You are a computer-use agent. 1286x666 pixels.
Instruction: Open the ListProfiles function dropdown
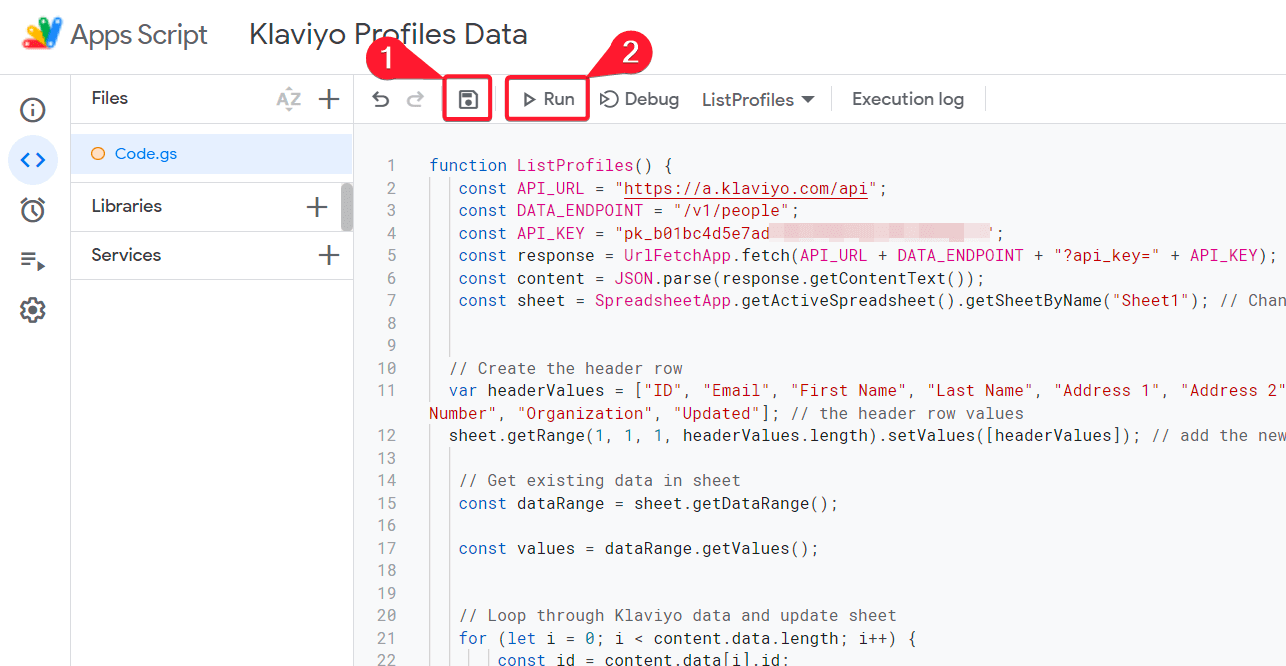pos(758,99)
